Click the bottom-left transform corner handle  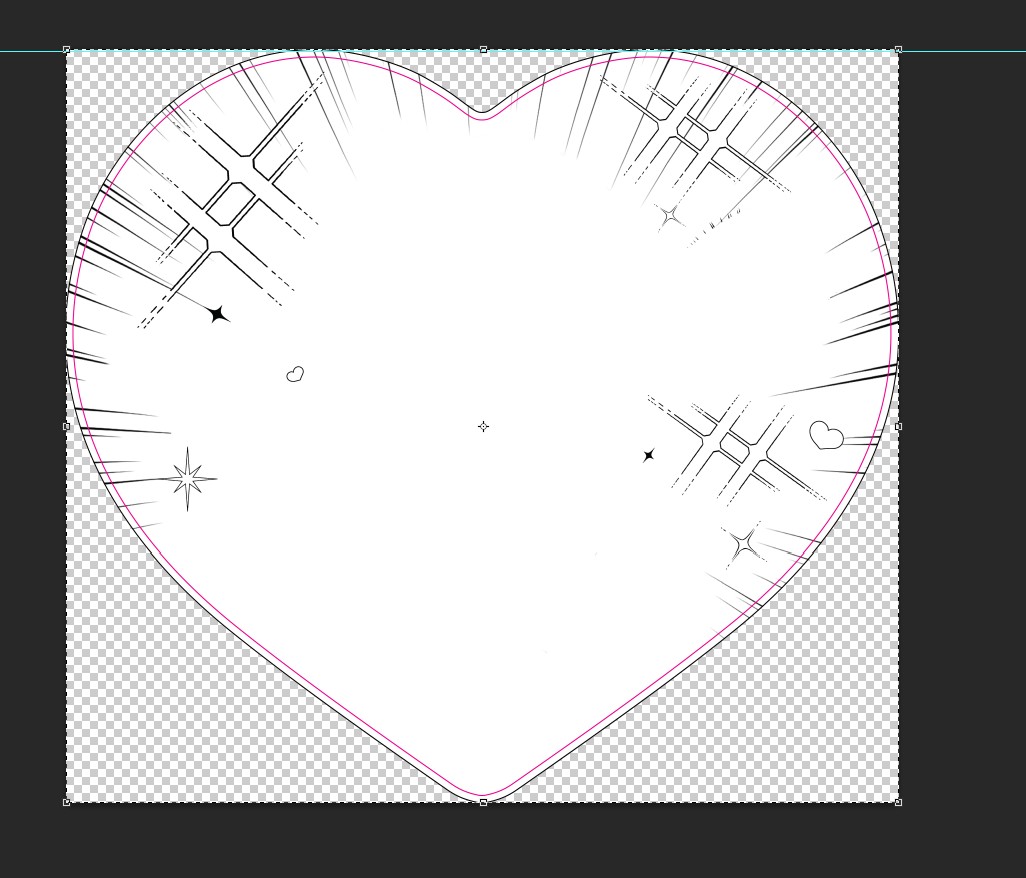coord(67,801)
